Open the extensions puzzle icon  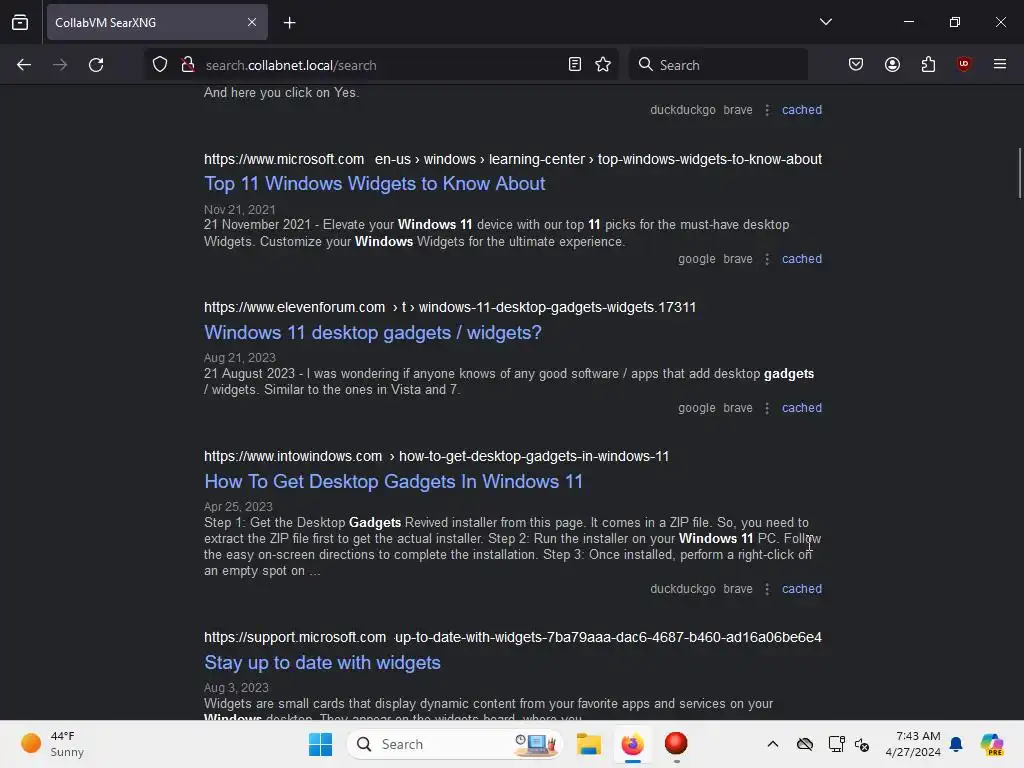(x=928, y=65)
